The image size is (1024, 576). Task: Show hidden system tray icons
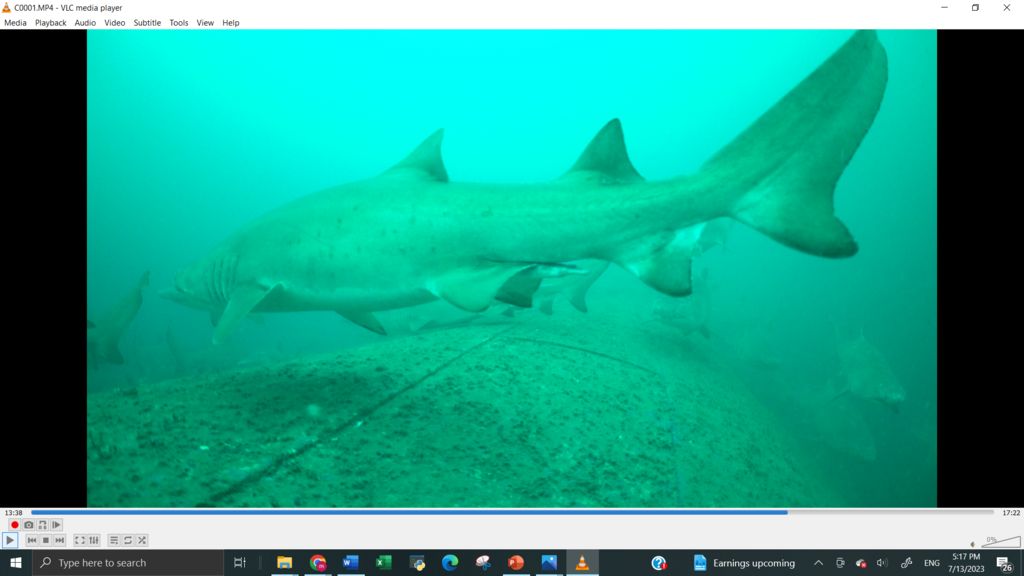[818, 563]
